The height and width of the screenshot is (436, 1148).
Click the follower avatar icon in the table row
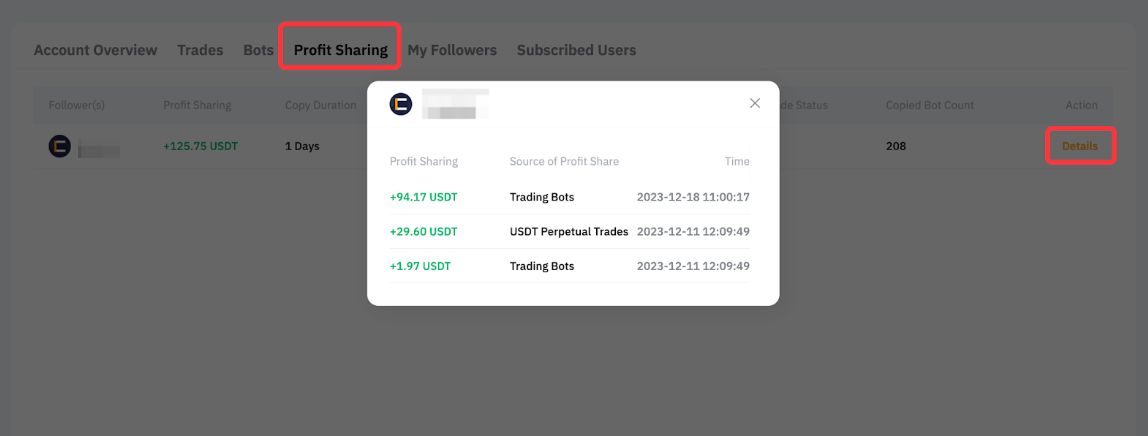tap(60, 146)
